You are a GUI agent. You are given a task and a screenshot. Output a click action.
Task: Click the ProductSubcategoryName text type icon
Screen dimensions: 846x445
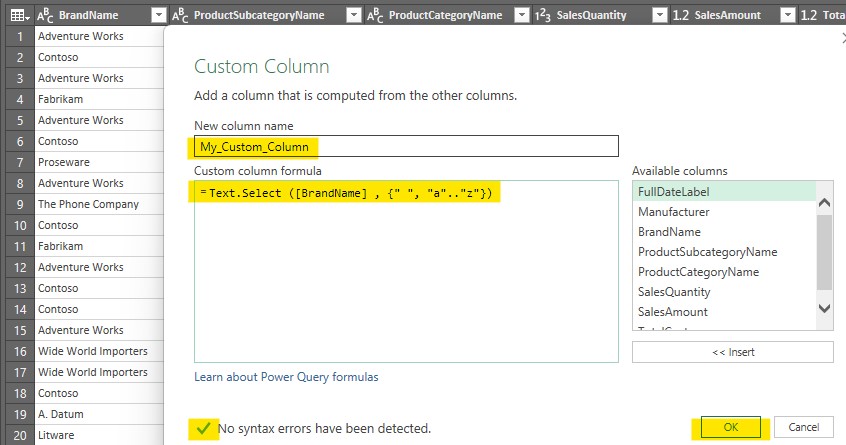click(180, 15)
